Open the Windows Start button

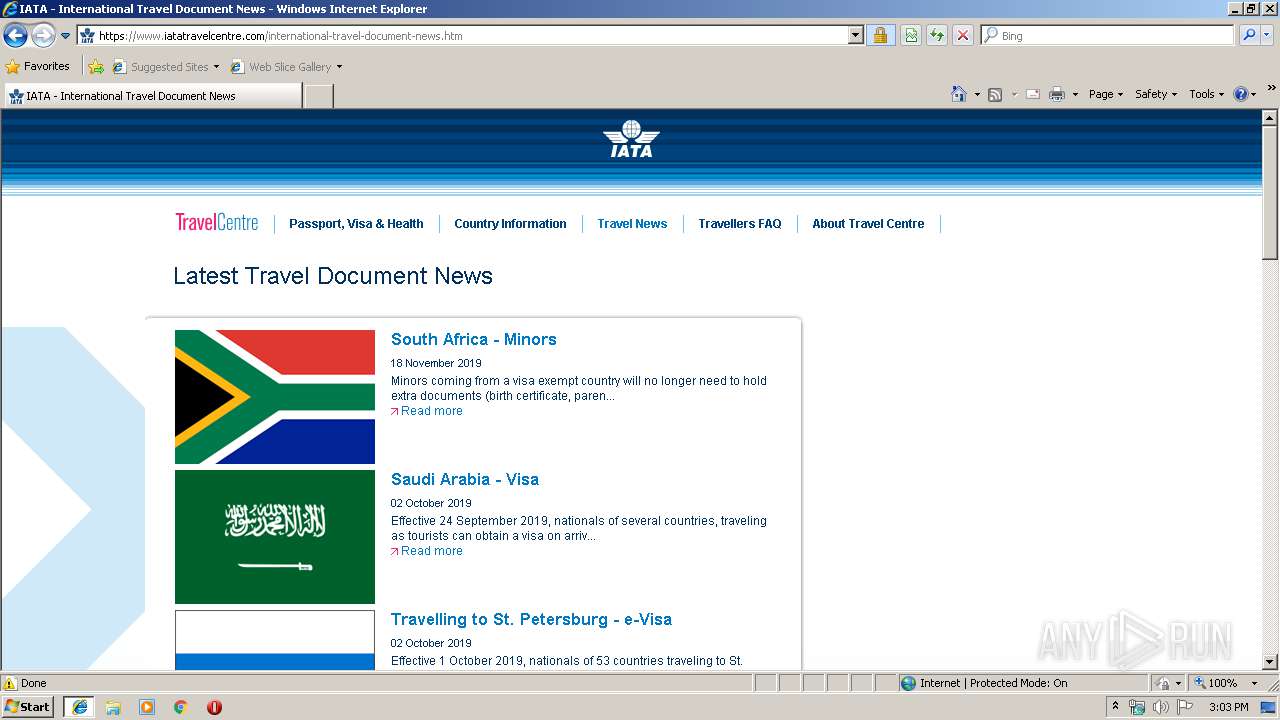tap(28, 707)
